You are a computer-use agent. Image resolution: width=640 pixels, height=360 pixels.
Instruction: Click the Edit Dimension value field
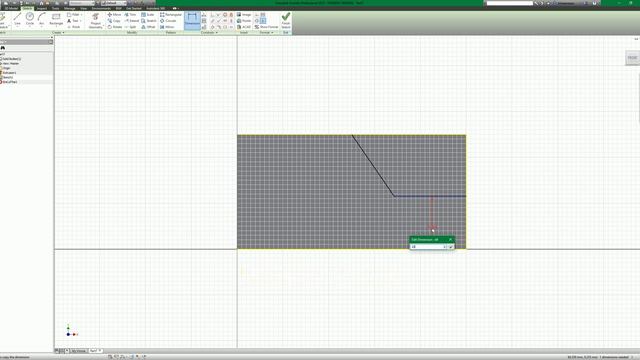(x=427, y=247)
